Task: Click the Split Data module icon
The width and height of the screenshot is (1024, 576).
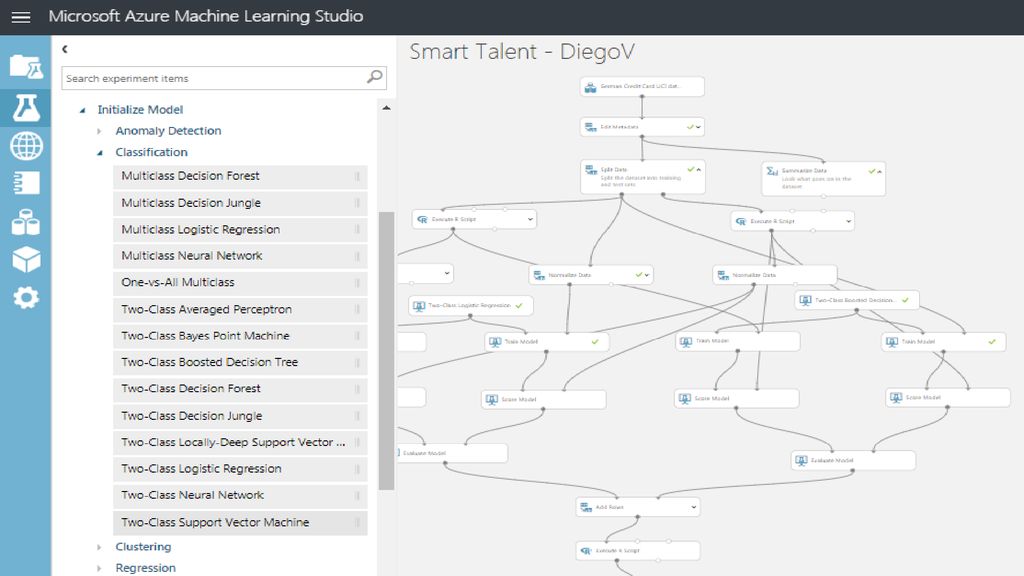Action: coord(591,170)
